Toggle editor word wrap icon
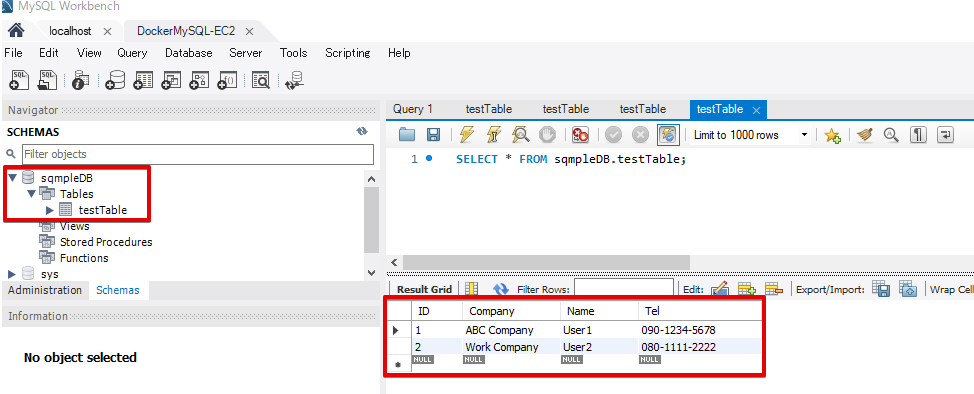The image size is (974, 394). (945, 134)
